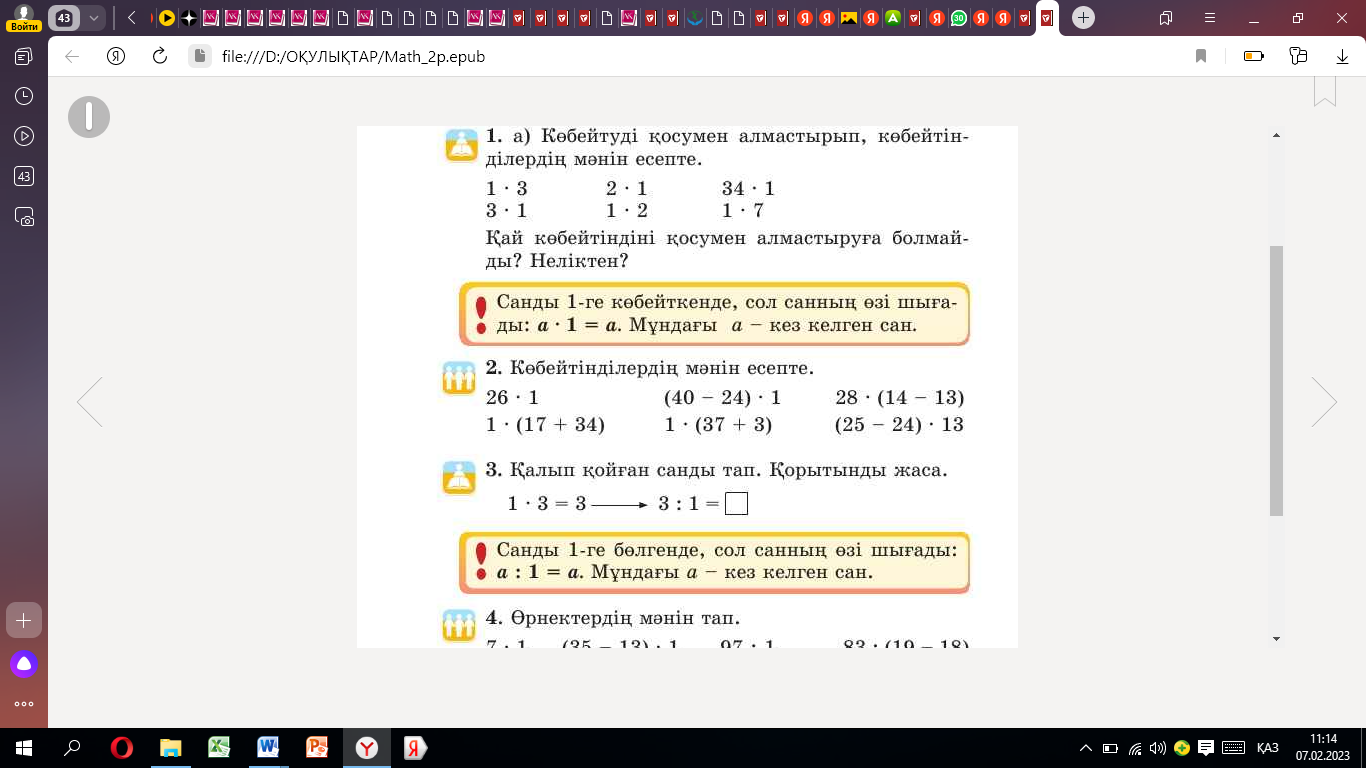Click the expression "34 · 1"

(x=748, y=189)
